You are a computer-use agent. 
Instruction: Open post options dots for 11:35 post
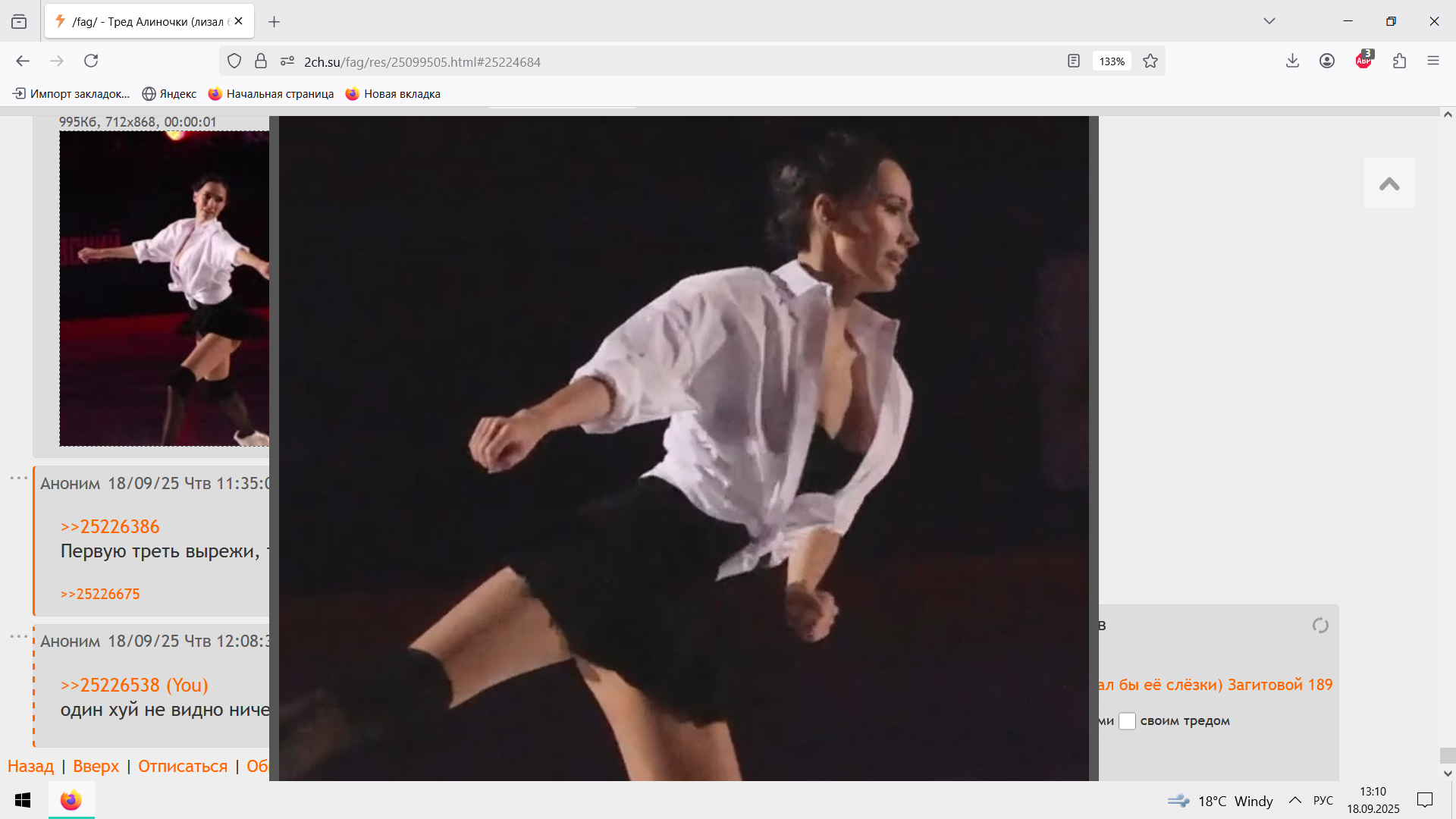tap(19, 478)
